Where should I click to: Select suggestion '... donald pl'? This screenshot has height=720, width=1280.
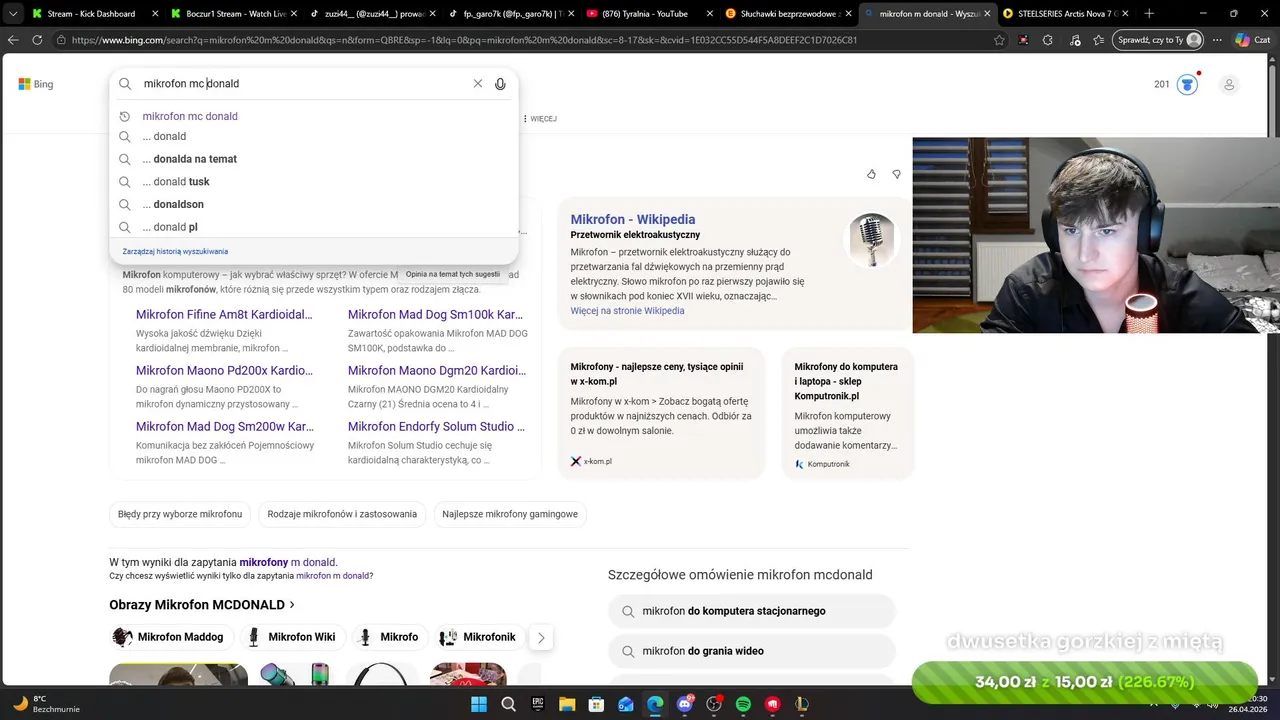(x=314, y=227)
